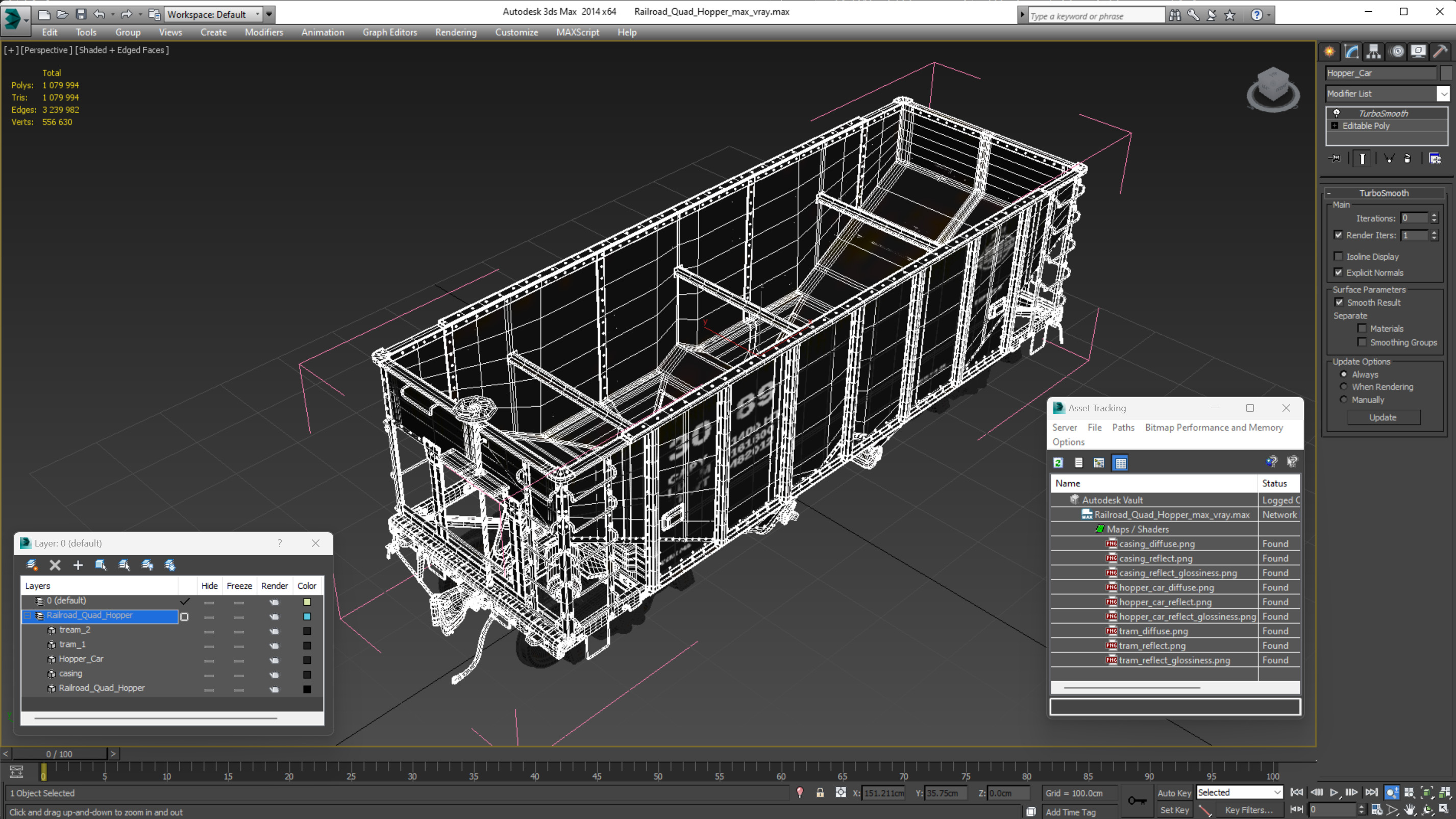Click the help question mark icon in title bar
This screenshot has height=819, width=1456.
click(x=1256, y=15)
